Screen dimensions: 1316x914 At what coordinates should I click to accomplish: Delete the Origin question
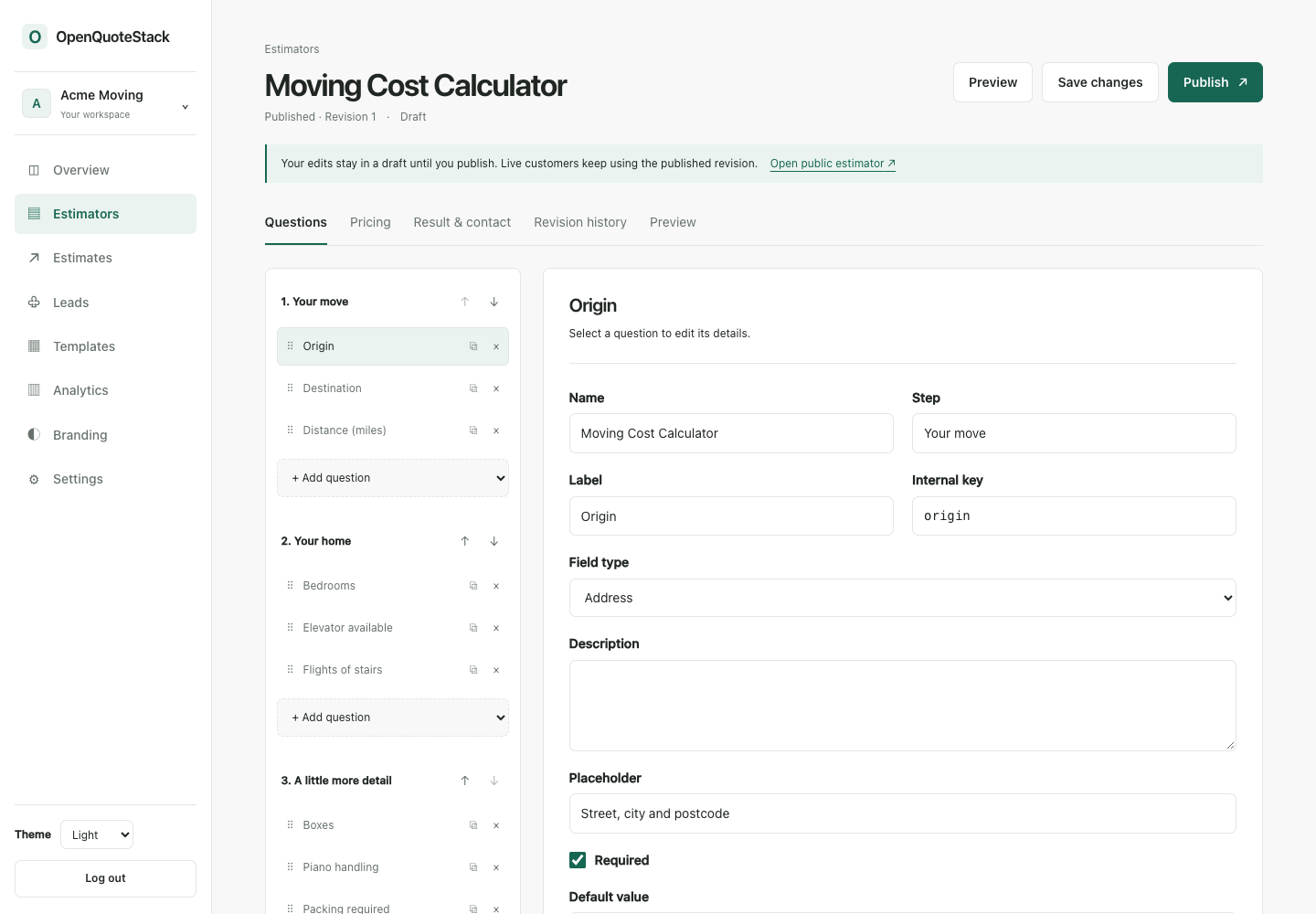(496, 346)
